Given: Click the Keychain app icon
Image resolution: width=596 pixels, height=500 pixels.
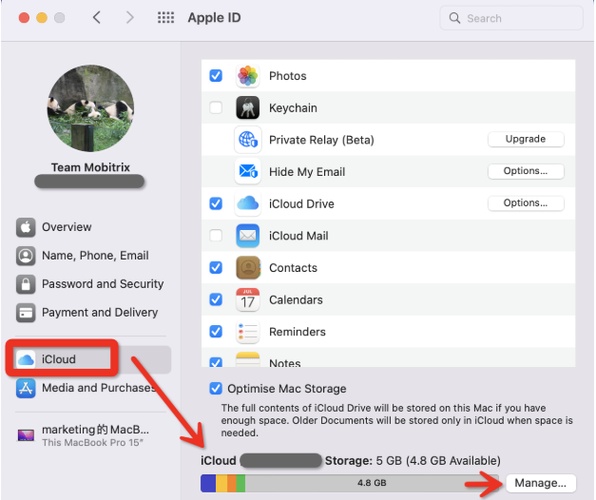Looking at the screenshot, I should pos(247,108).
